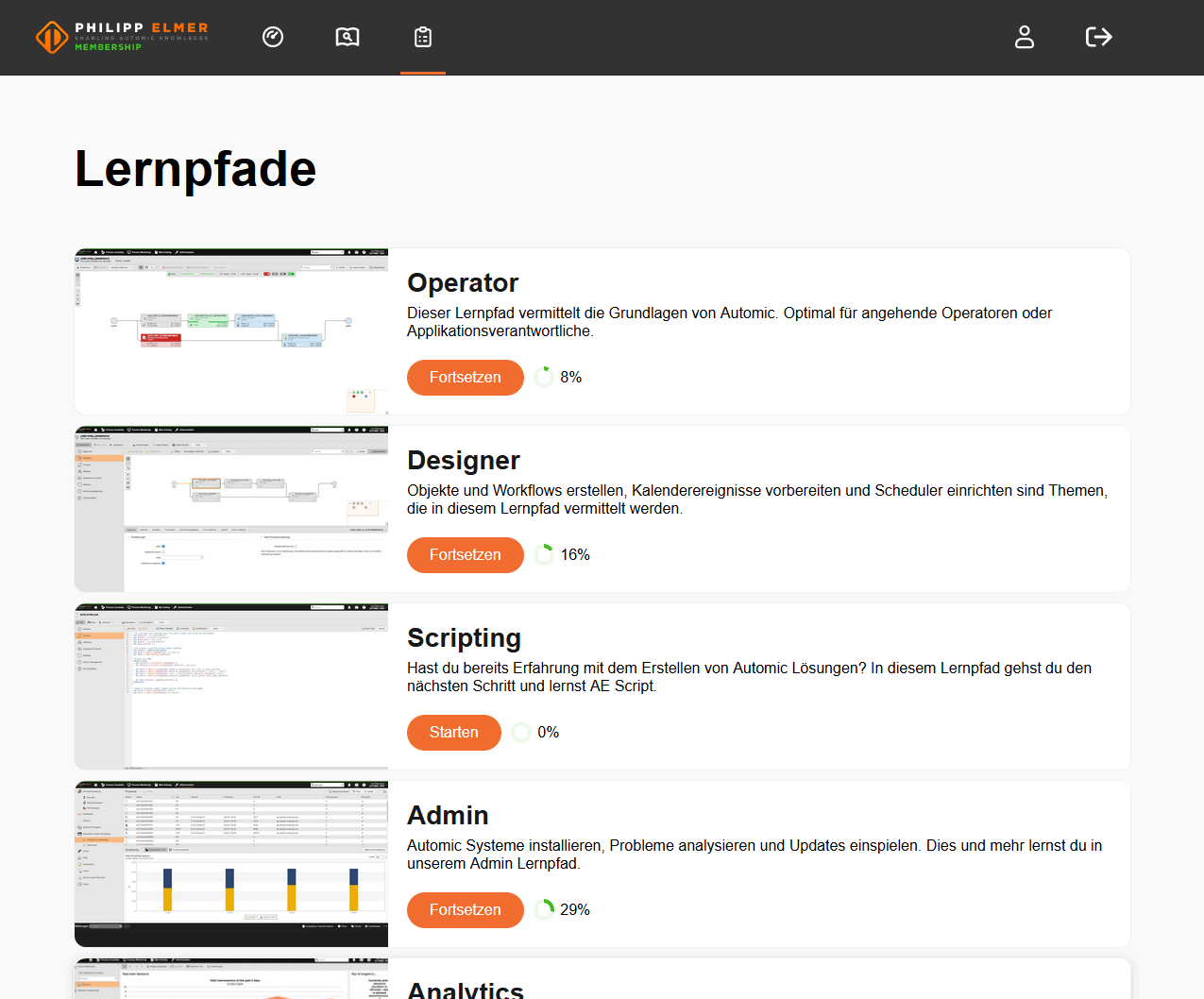Viewport: 1204px width, 999px height.
Task: Click the Designer 16% progress indicator
Action: (x=543, y=554)
